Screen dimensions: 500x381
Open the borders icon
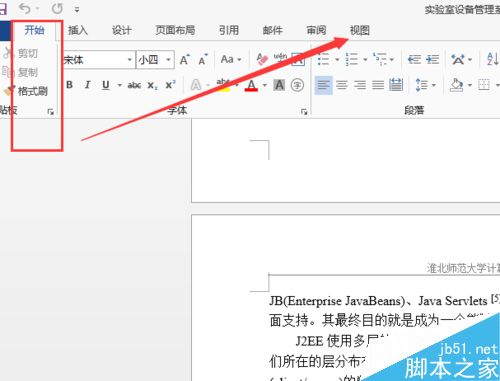tap(484, 85)
